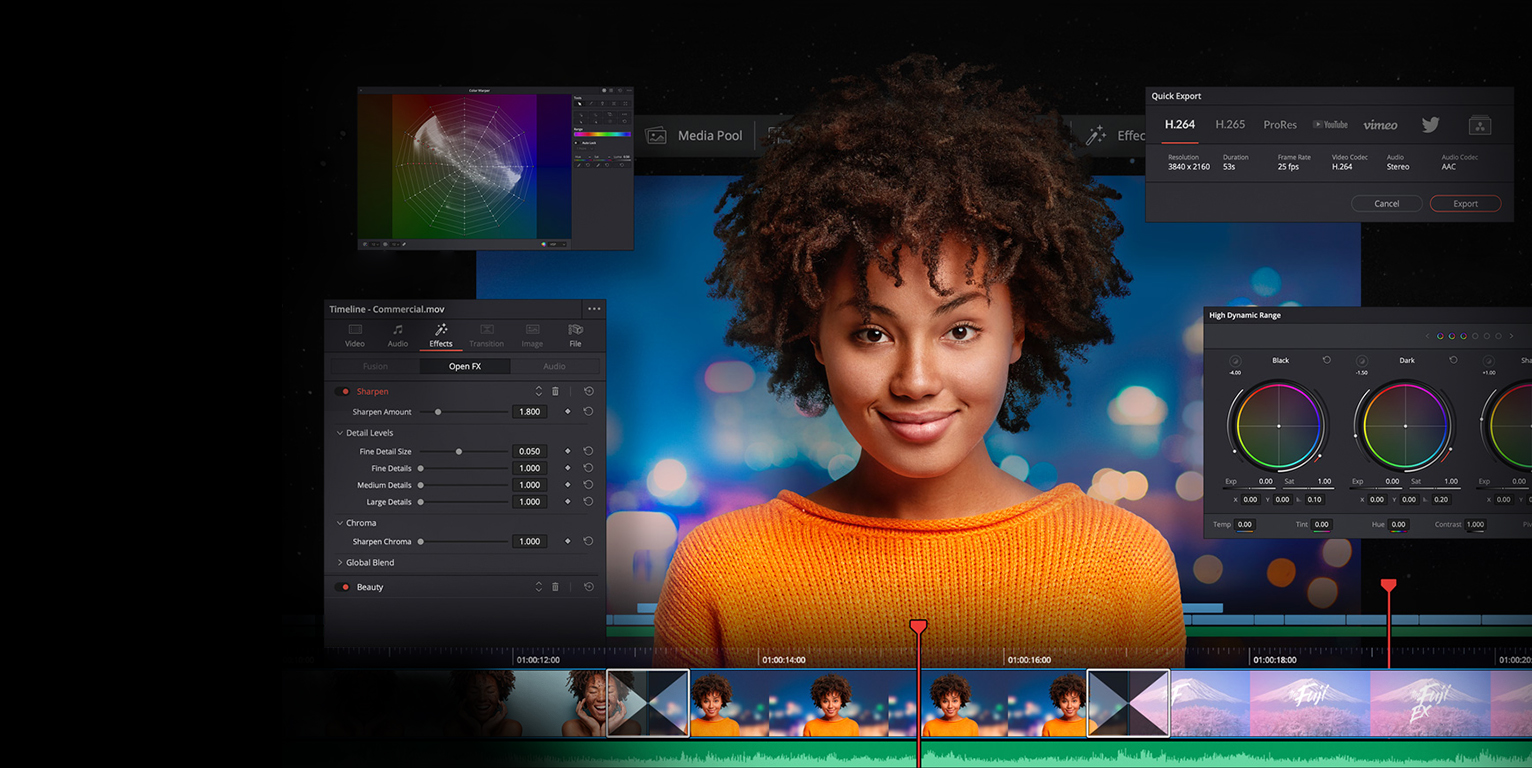The height and width of the screenshot is (768, 1532).
Task: Select the first HDR zone page dot
Action: pos(1440,336)
